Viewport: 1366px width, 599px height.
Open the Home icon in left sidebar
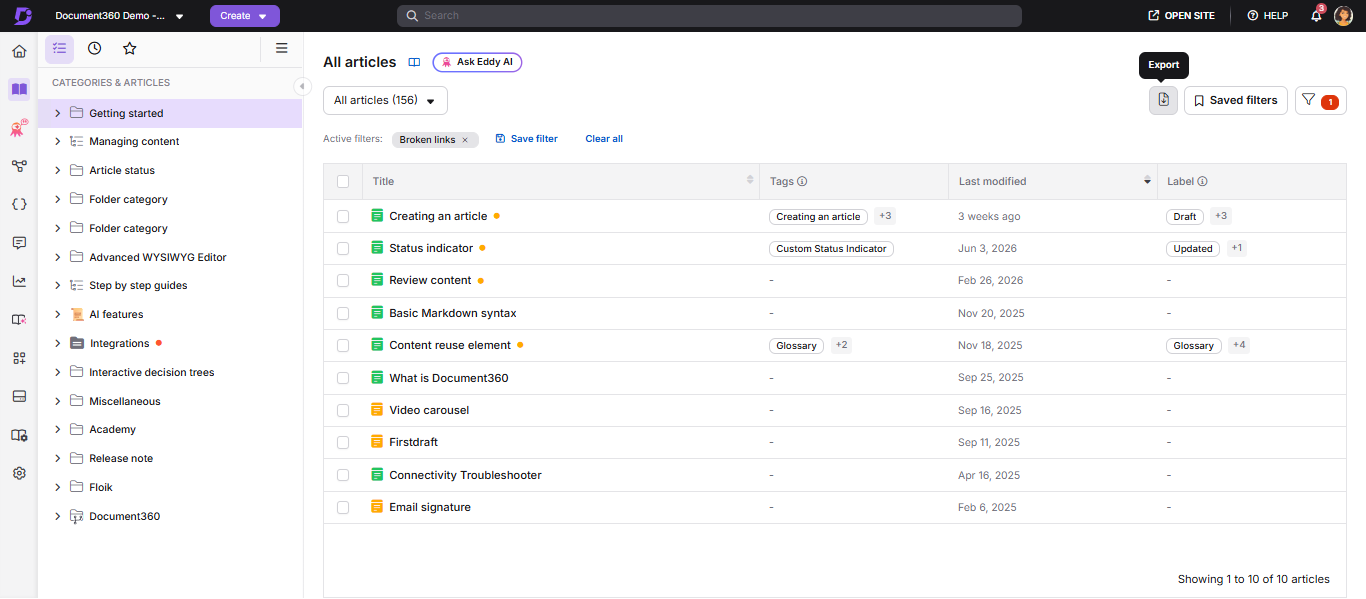19,51
